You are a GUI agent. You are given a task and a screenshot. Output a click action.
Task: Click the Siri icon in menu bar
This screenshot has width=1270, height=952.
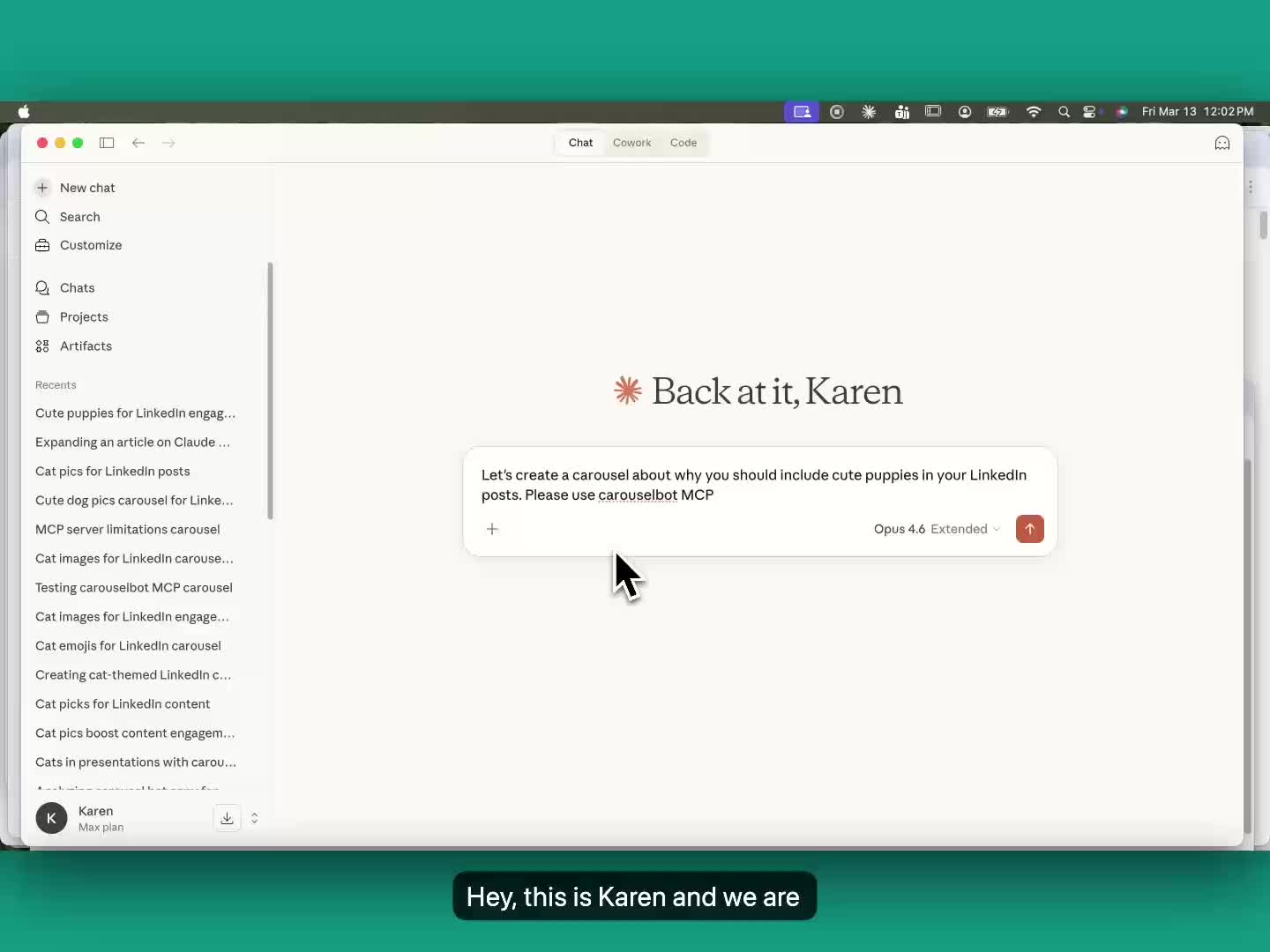[1122, 112]
